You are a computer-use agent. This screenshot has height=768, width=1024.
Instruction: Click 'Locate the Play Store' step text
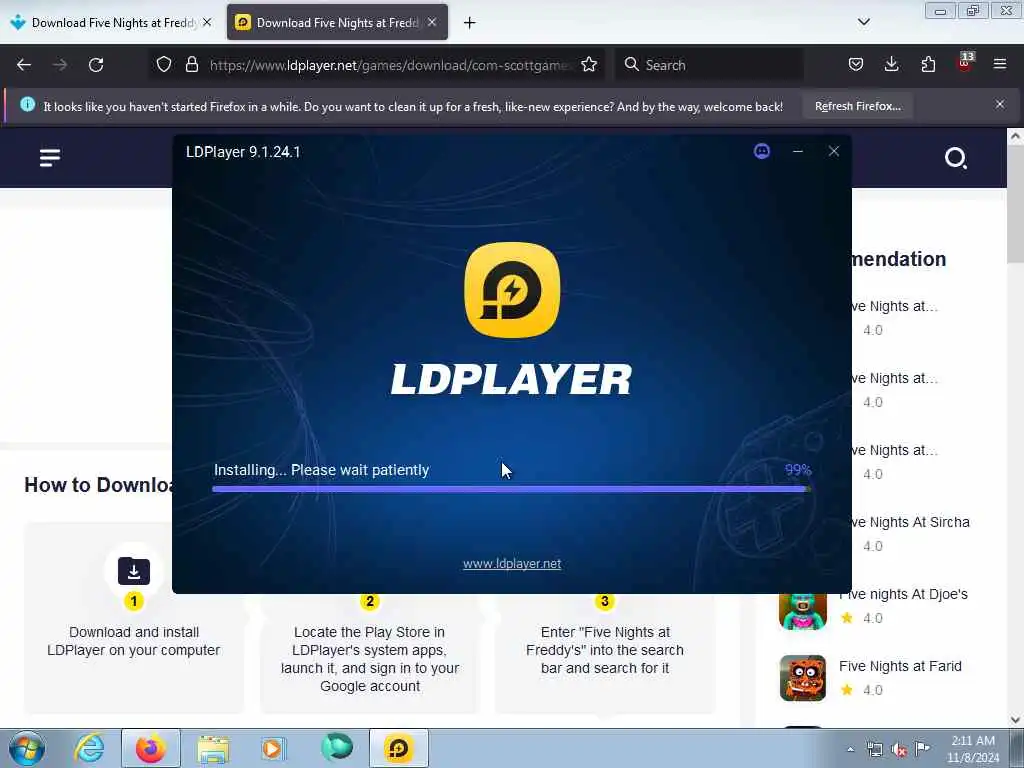370,659
